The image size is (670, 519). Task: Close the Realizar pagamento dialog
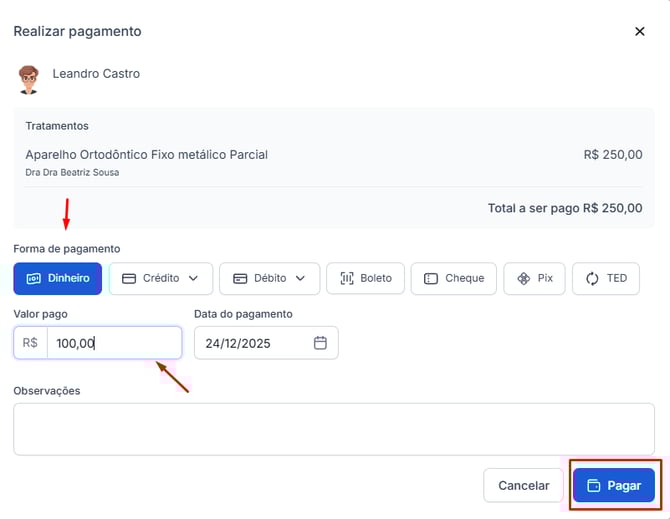coord(640,31)
